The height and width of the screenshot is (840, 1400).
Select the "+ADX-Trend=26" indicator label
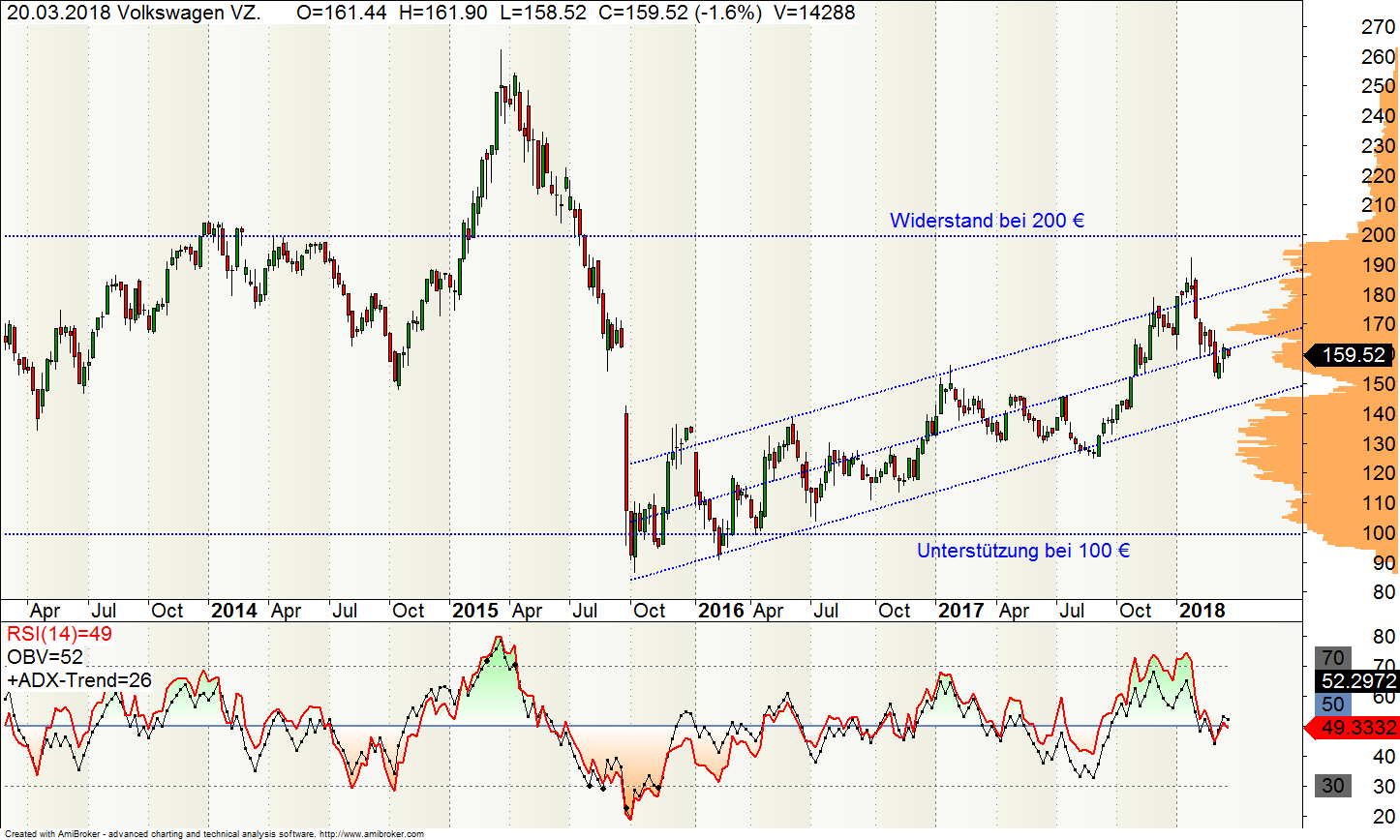coord(79,680)
